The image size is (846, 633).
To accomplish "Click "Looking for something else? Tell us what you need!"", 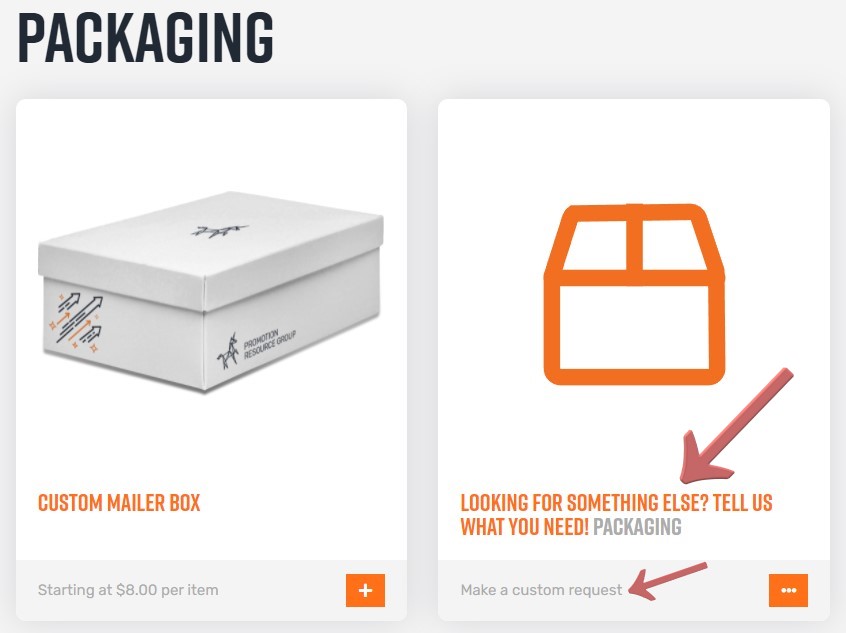I will [616, 514].
